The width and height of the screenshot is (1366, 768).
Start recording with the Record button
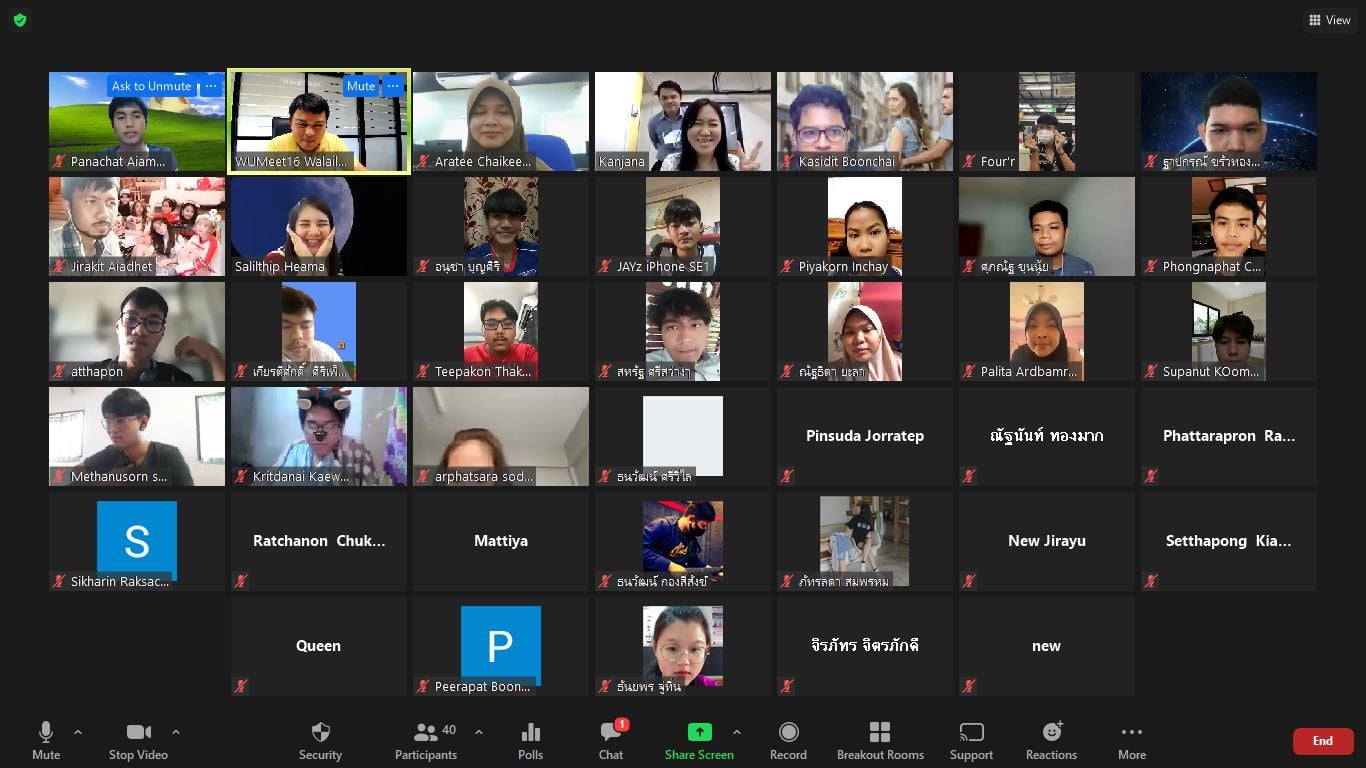point(788,740)
